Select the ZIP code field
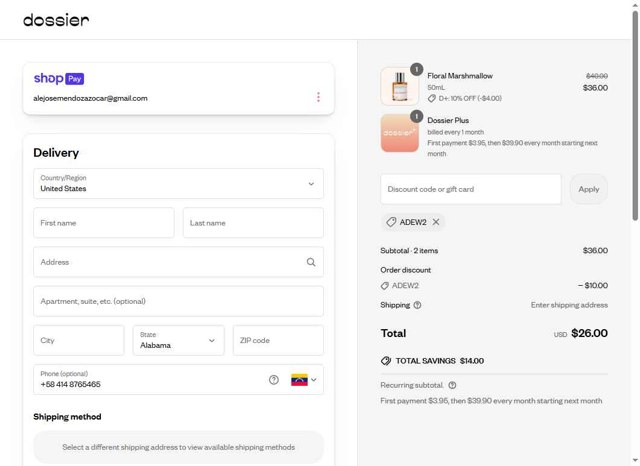This screenshot has height=466, width=640. point(278,340)
